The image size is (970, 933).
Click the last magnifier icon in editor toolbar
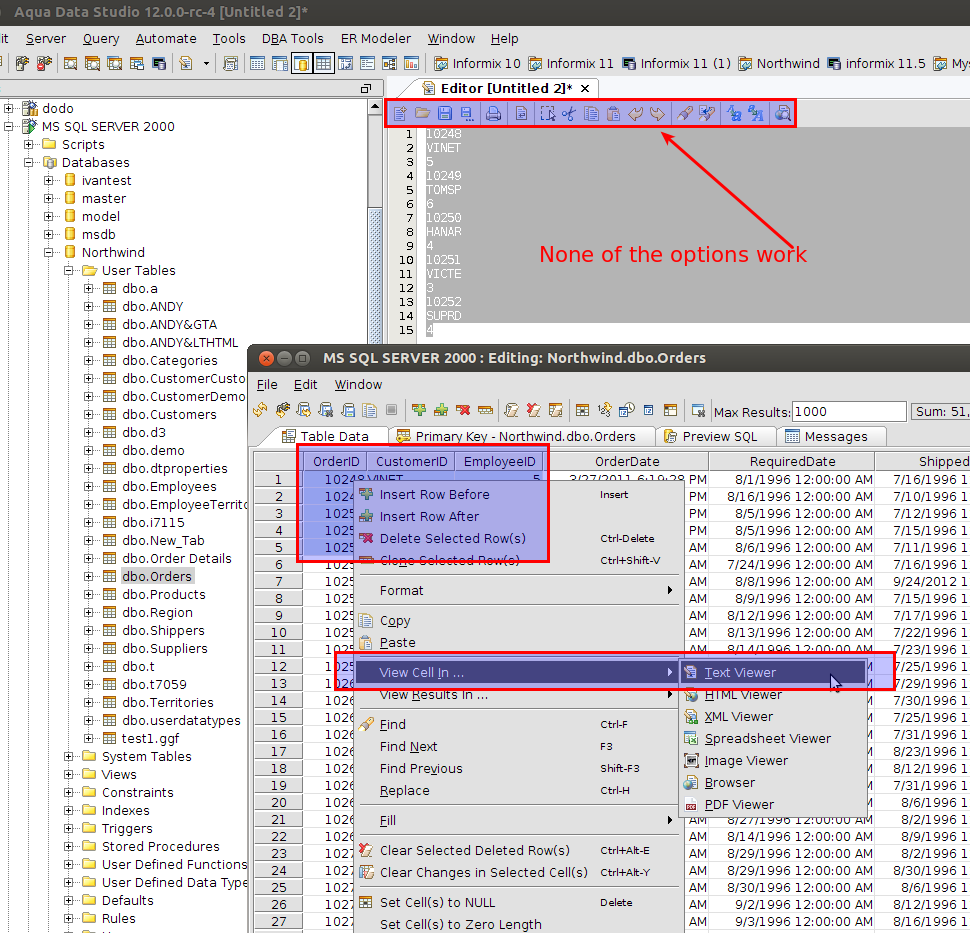[x=783, y=113]
